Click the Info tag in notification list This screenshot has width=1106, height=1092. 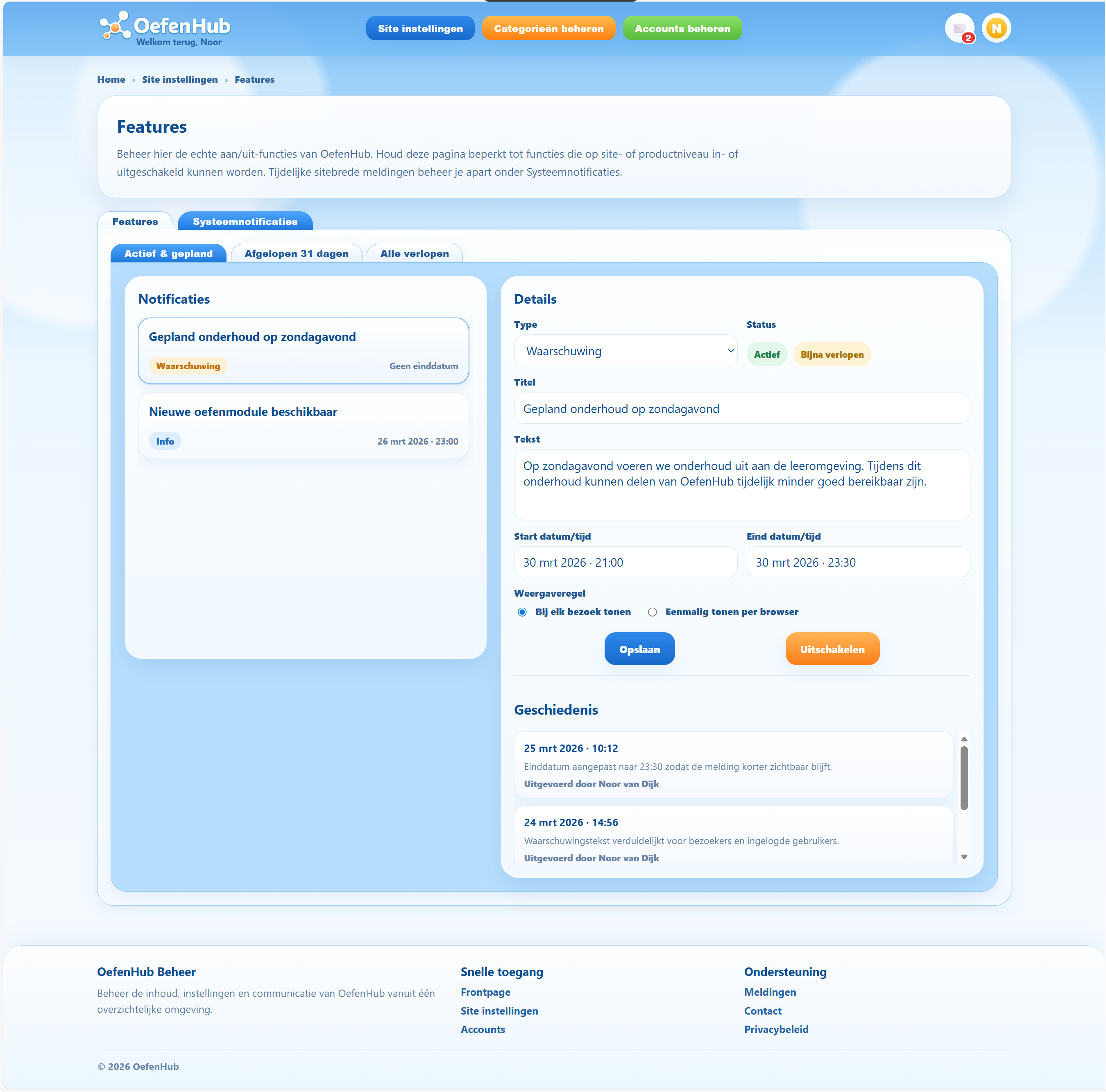pos(165,441)
